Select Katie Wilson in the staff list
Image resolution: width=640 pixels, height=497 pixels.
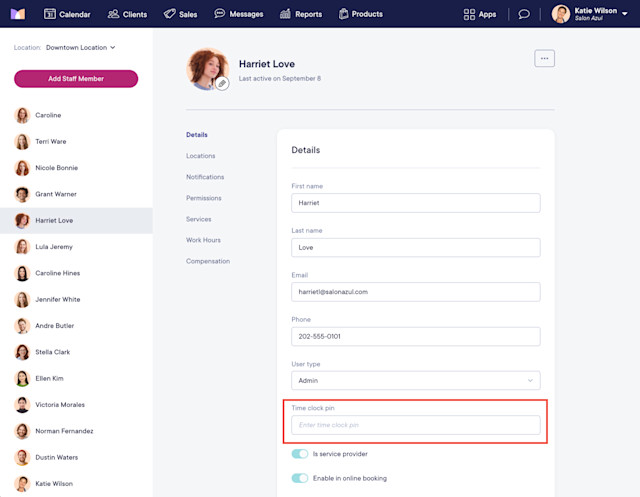(76, 484)
